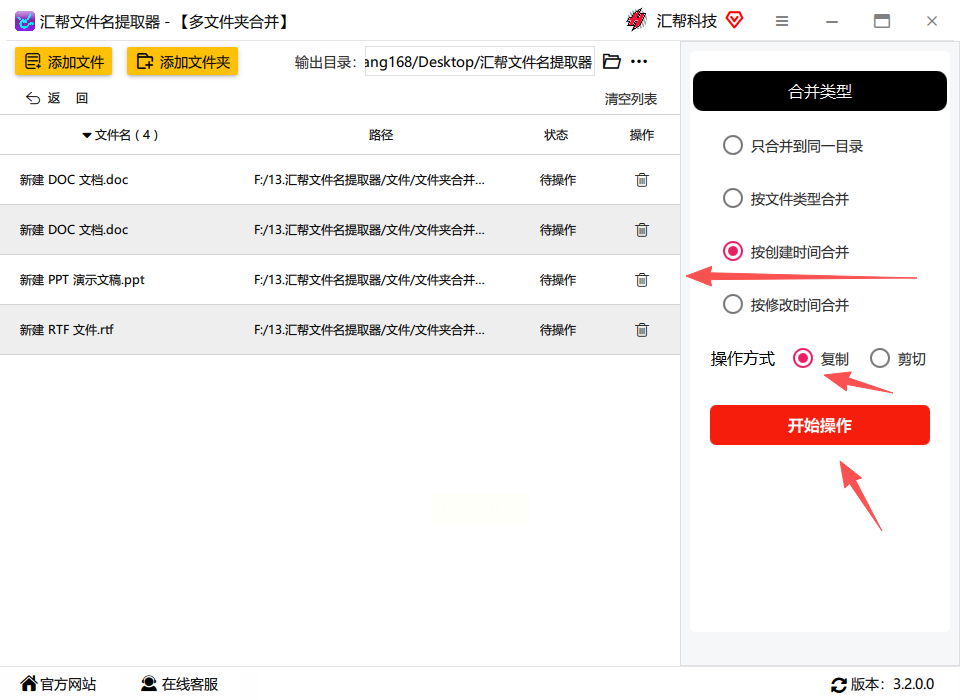Screen dimensions: 960x700
Task: Remove 新建 RTF 文件.rtf with trash icon
Action: click(642, 329)
